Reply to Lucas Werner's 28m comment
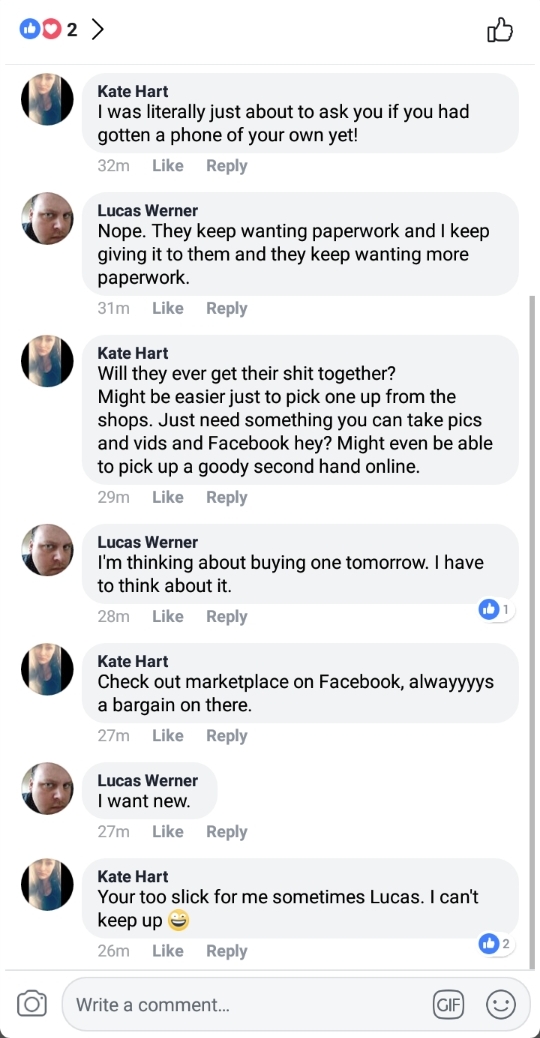 (226, 616)
